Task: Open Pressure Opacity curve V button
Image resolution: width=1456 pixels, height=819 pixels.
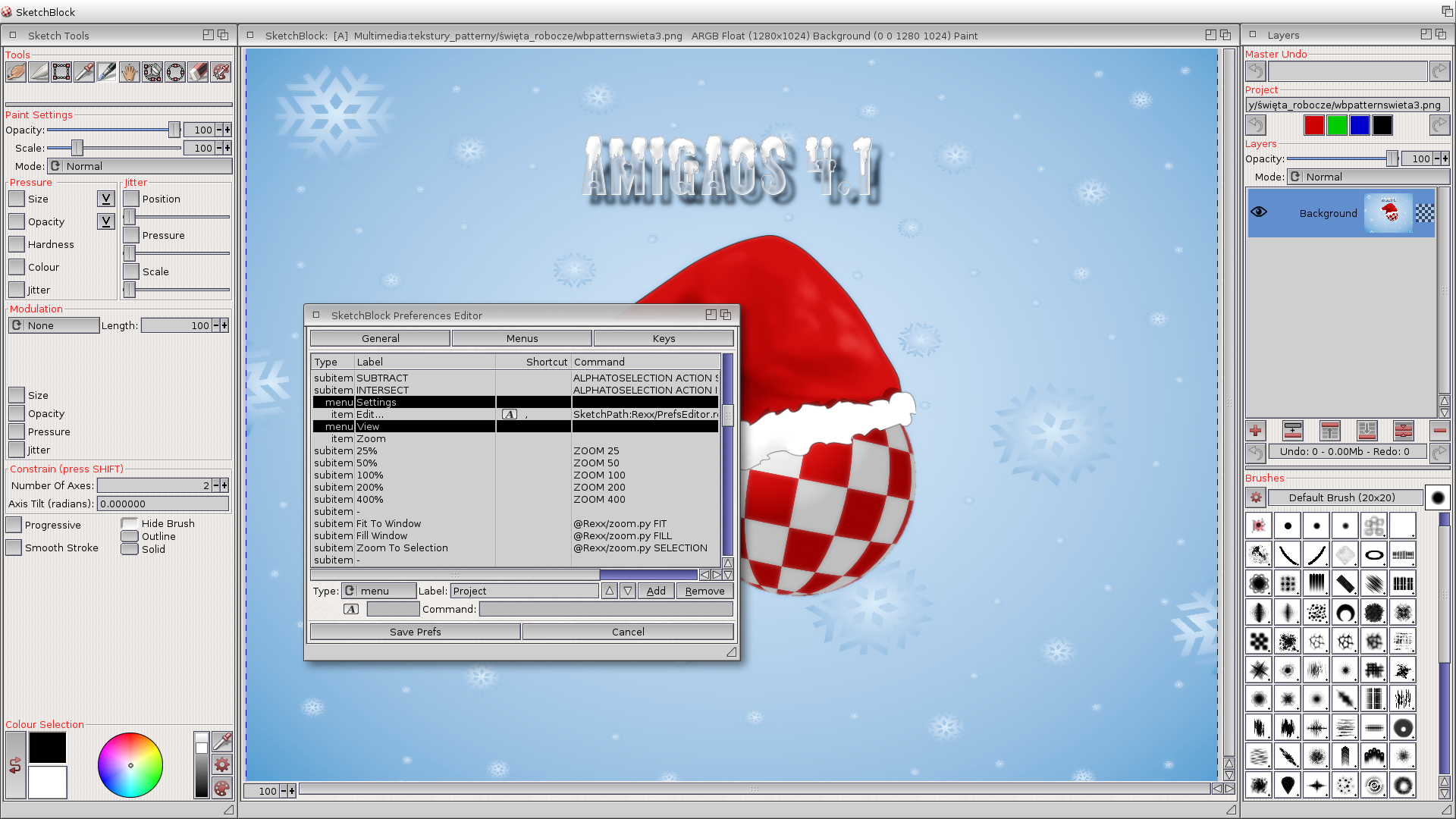Action: (106, 221)
